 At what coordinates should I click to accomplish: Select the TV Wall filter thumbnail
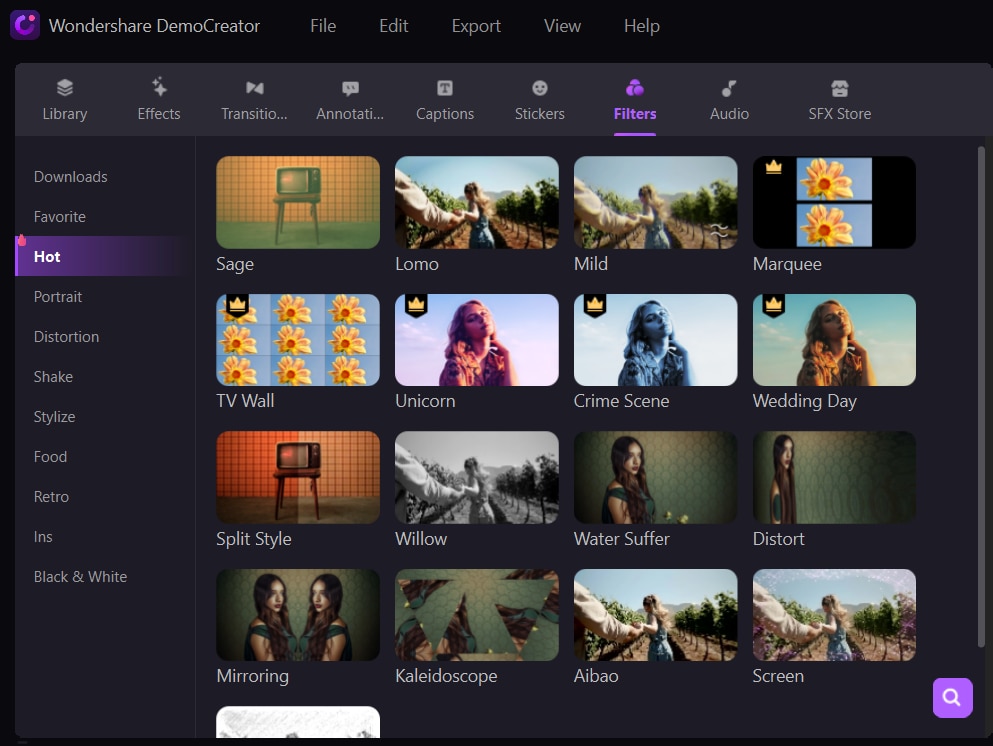(x=298, y=339)
